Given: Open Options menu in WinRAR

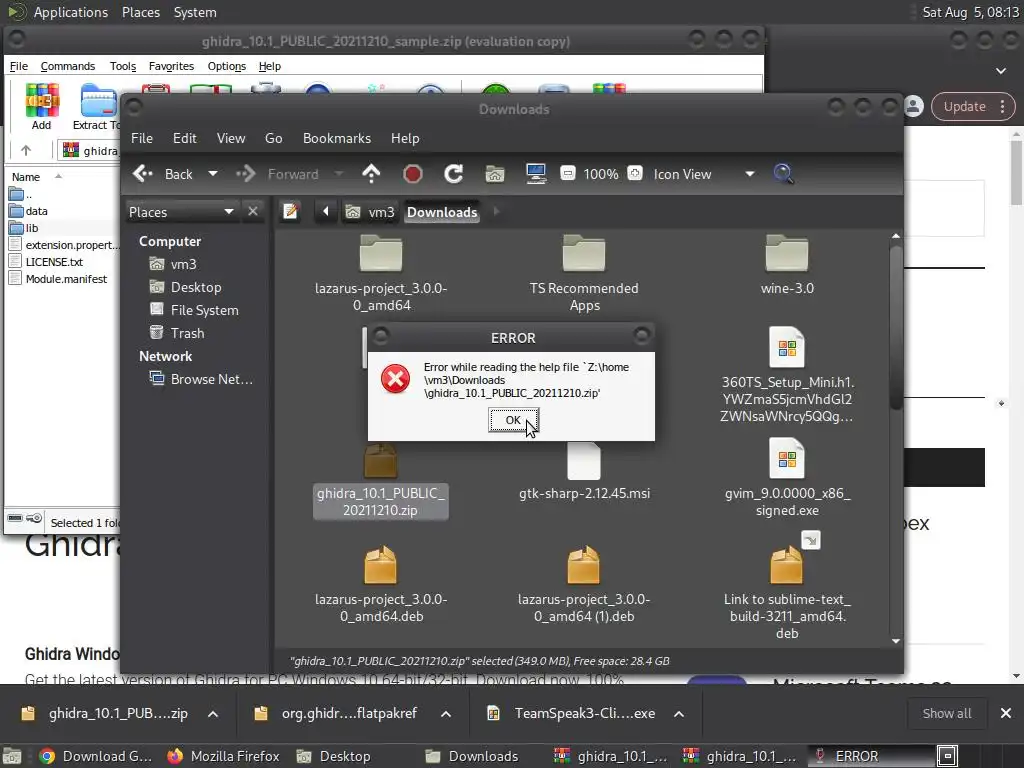Looking at the screenshot, I should pos(227,66).
